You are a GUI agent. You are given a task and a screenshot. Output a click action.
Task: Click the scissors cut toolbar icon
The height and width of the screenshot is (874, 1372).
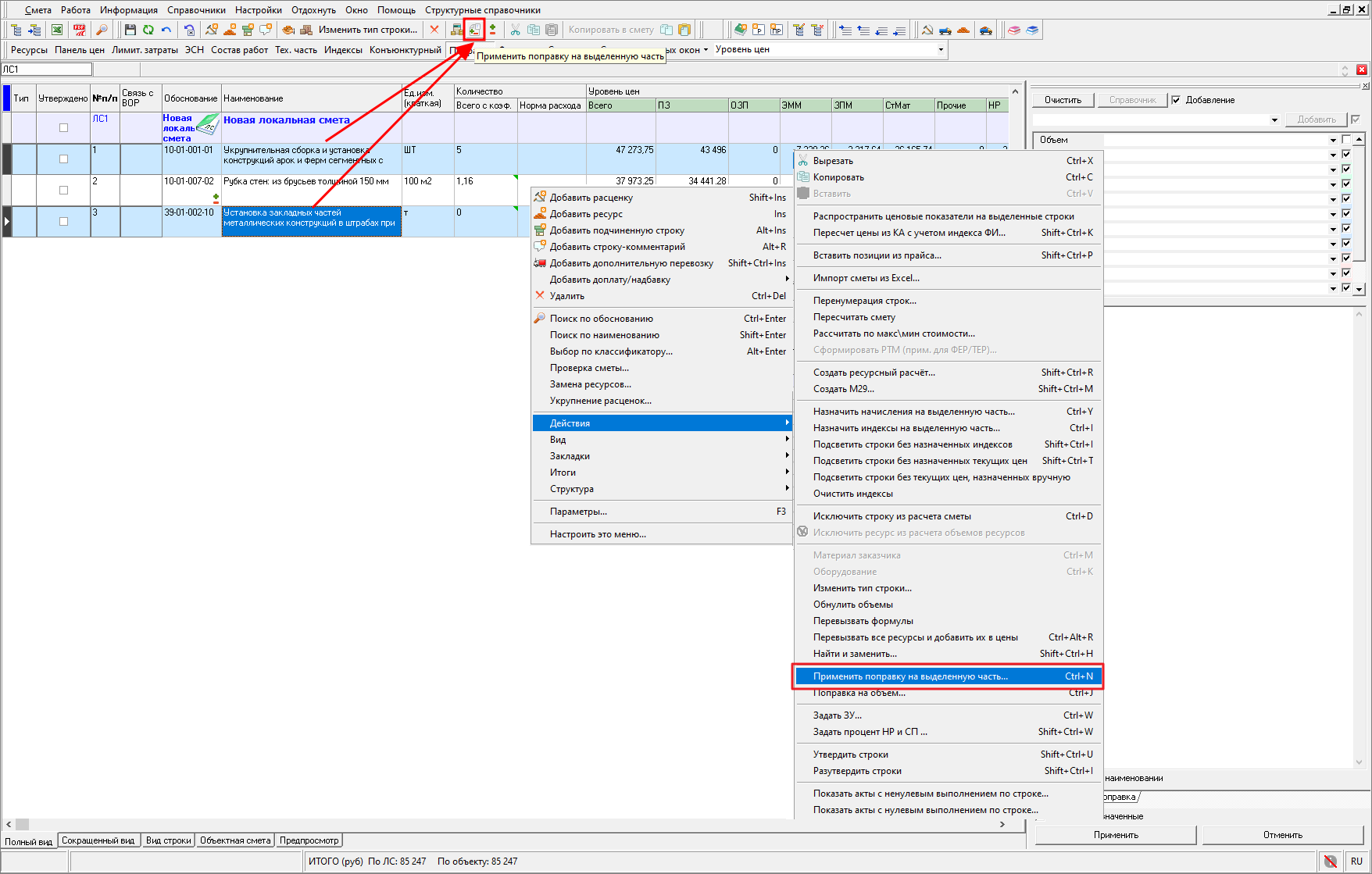515,30
